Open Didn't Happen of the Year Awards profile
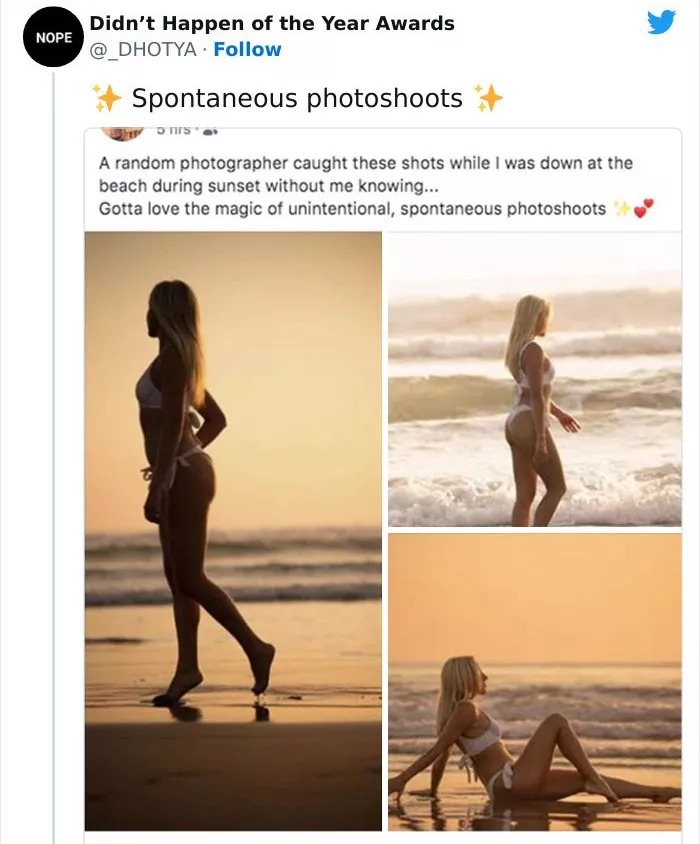 click(x=272, y=23)
